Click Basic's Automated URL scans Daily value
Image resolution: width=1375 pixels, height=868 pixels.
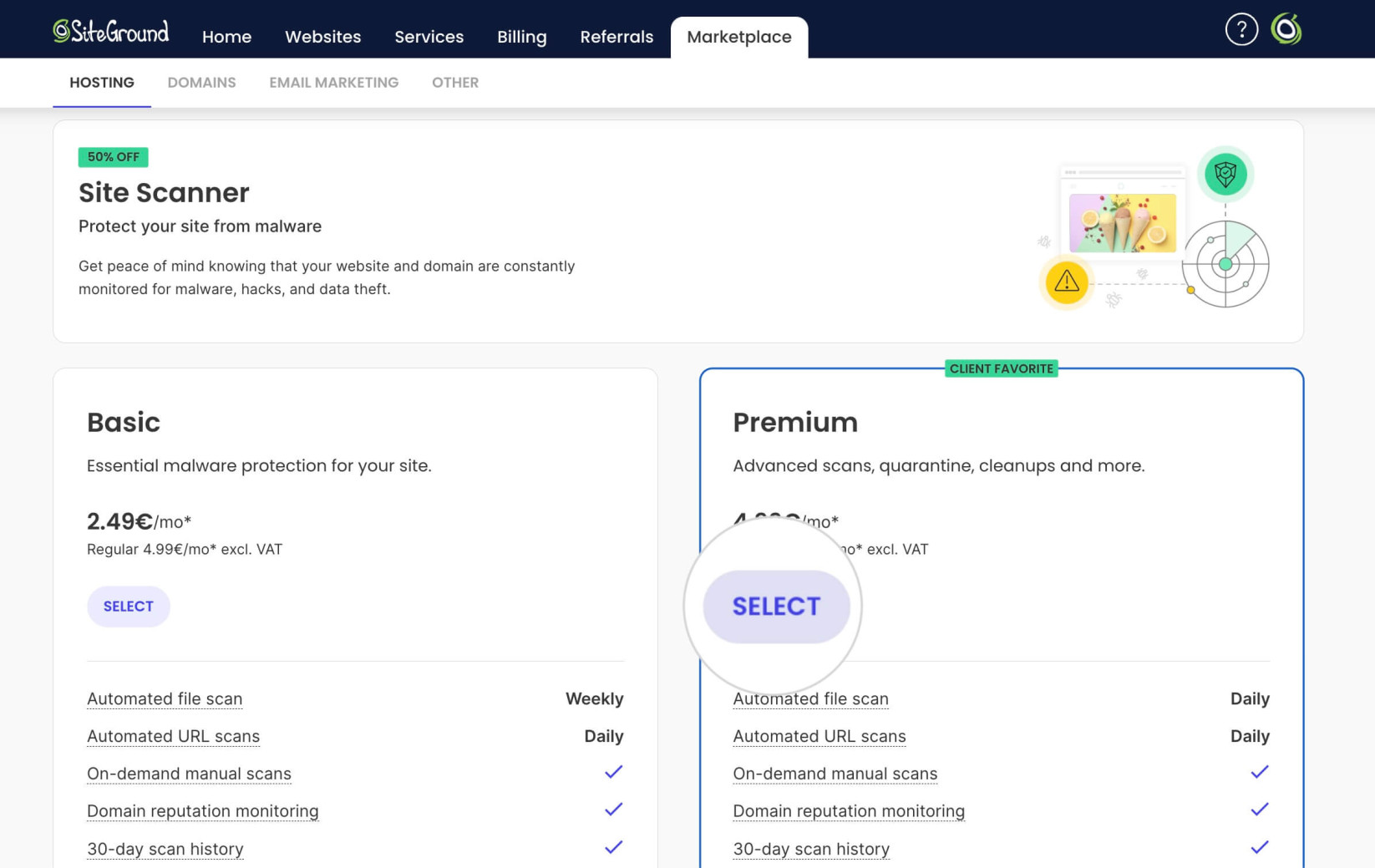[x=604, y=736]
